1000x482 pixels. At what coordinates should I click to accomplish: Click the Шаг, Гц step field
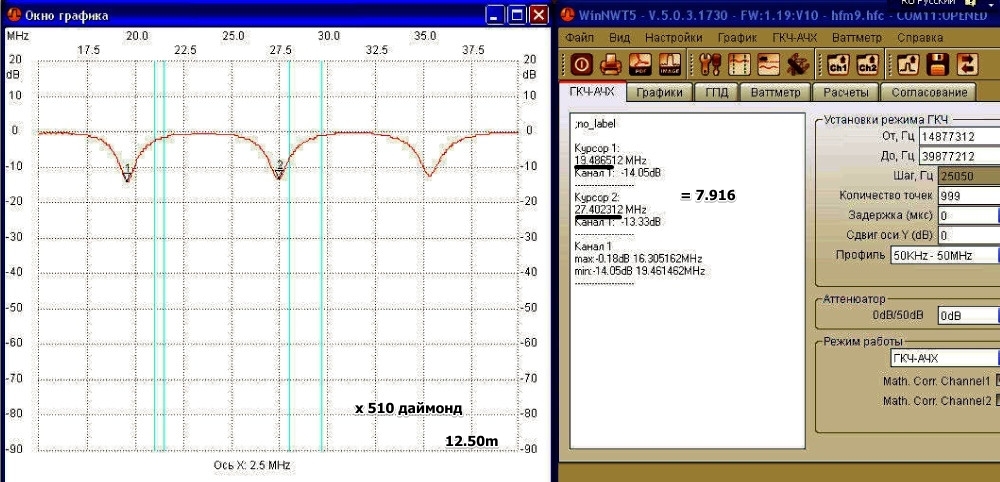968,176
